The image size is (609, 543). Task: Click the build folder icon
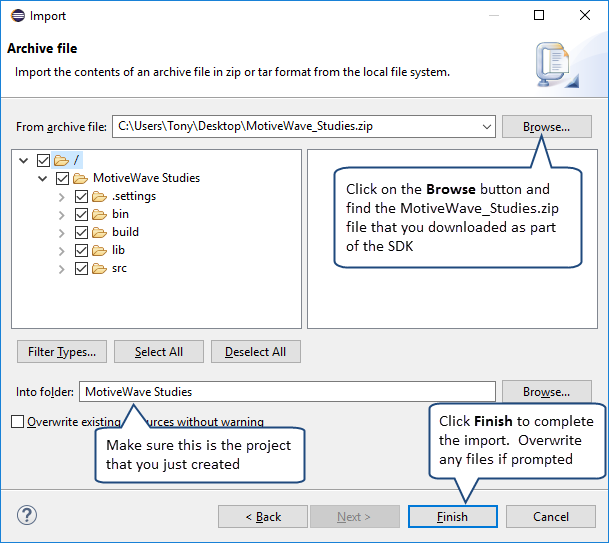[x=98, y=232]
